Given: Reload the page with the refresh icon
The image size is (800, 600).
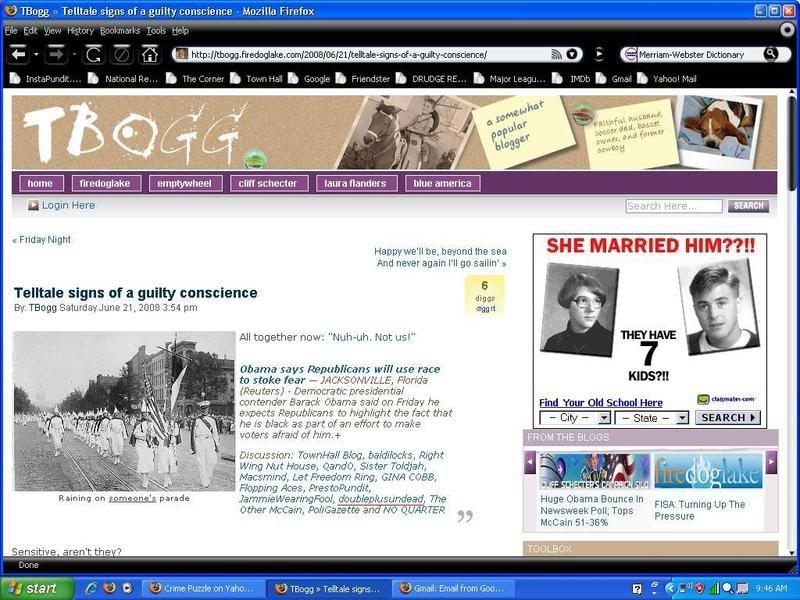Looking at the screenshot, I should [93, 54].
